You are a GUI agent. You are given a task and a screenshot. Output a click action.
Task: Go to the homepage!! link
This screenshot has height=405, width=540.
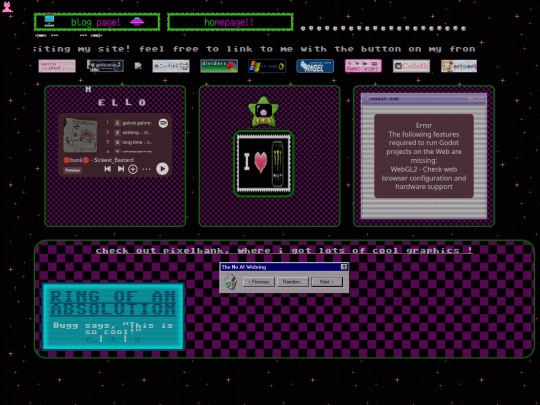pyautogui.click(x=230, y=22)
